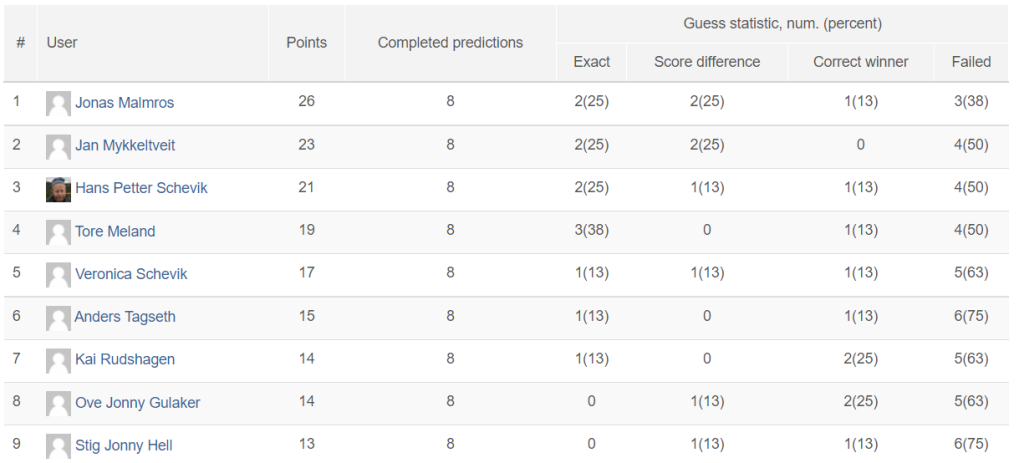1024x463 pixels.
Task: Click Anders Tagseth avatar icon
Action: (58, 317)
